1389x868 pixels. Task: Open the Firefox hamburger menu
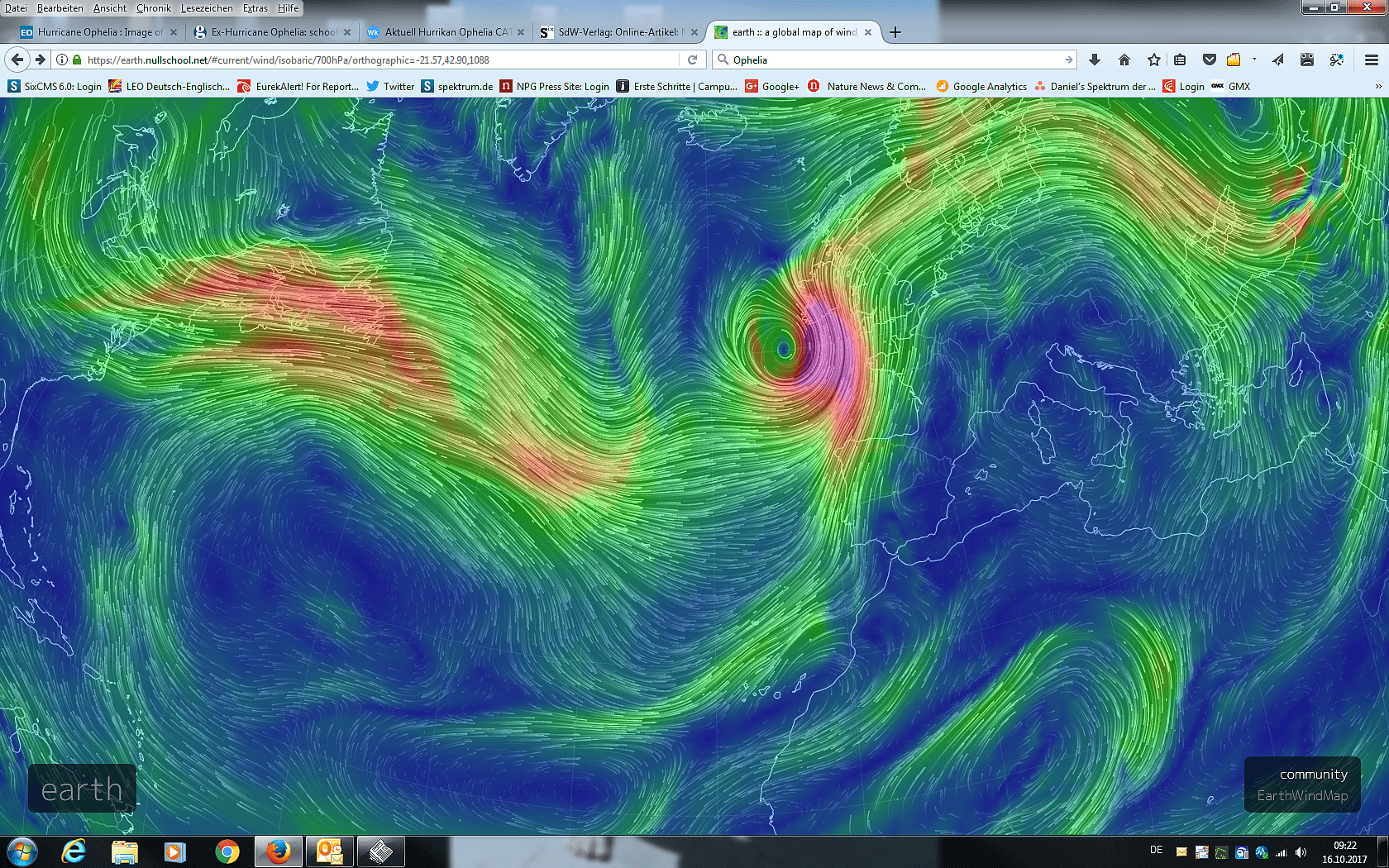(1371, 60)
